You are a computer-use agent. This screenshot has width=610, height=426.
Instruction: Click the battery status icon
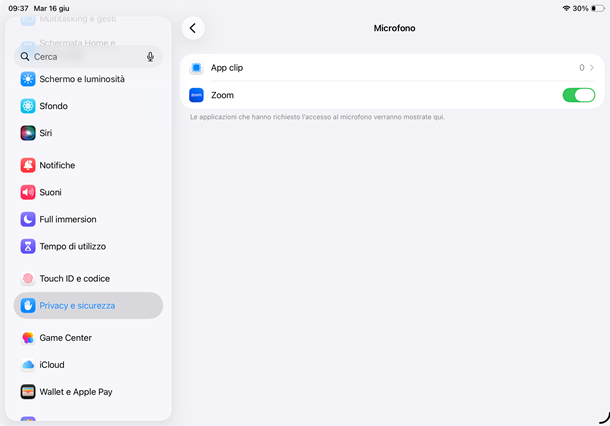(x=598, y=8)
